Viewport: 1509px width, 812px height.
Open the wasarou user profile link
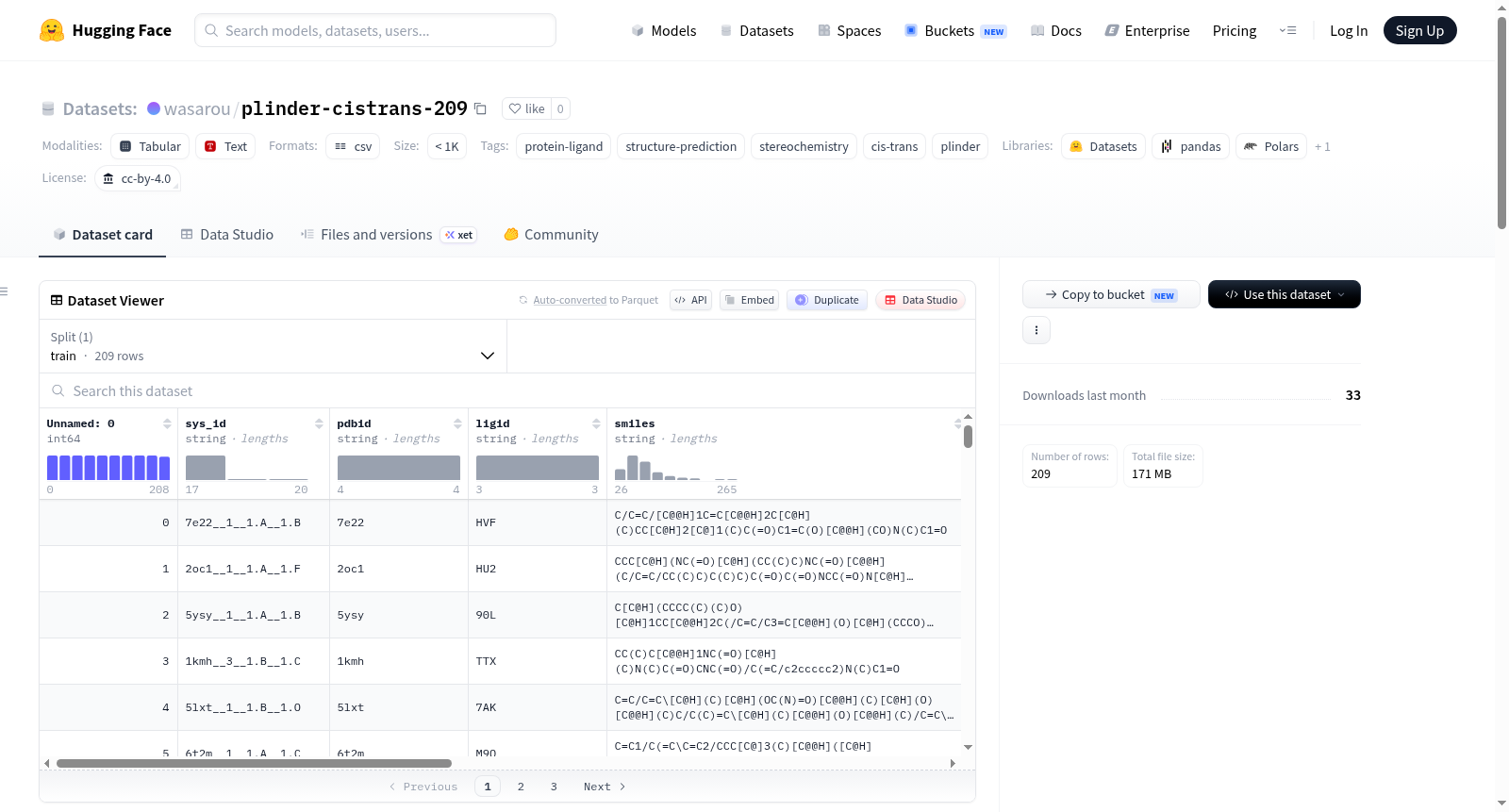pyautogui.click(x=197, y=108)
